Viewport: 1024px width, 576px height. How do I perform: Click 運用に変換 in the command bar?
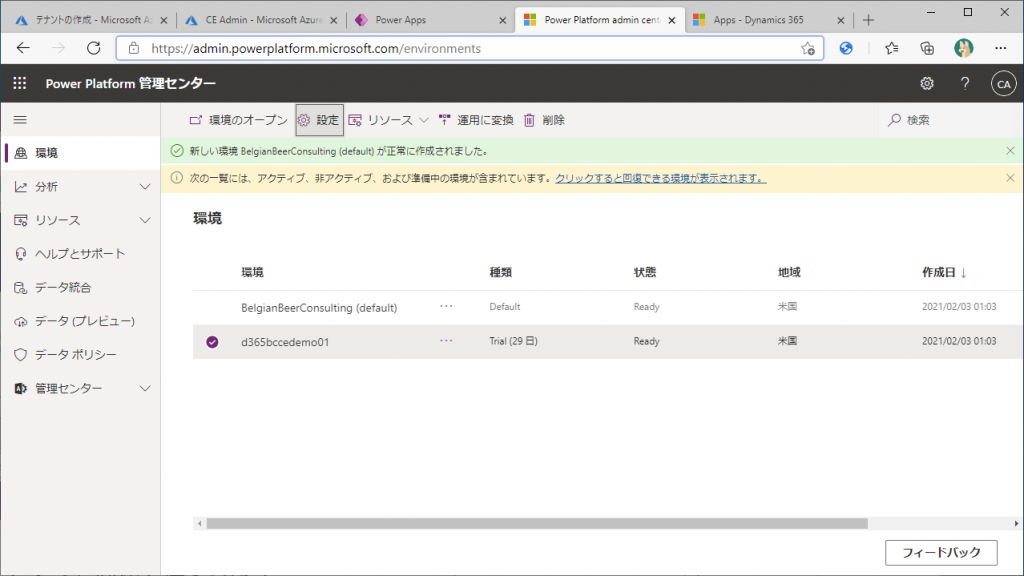[x=476, y=120]
